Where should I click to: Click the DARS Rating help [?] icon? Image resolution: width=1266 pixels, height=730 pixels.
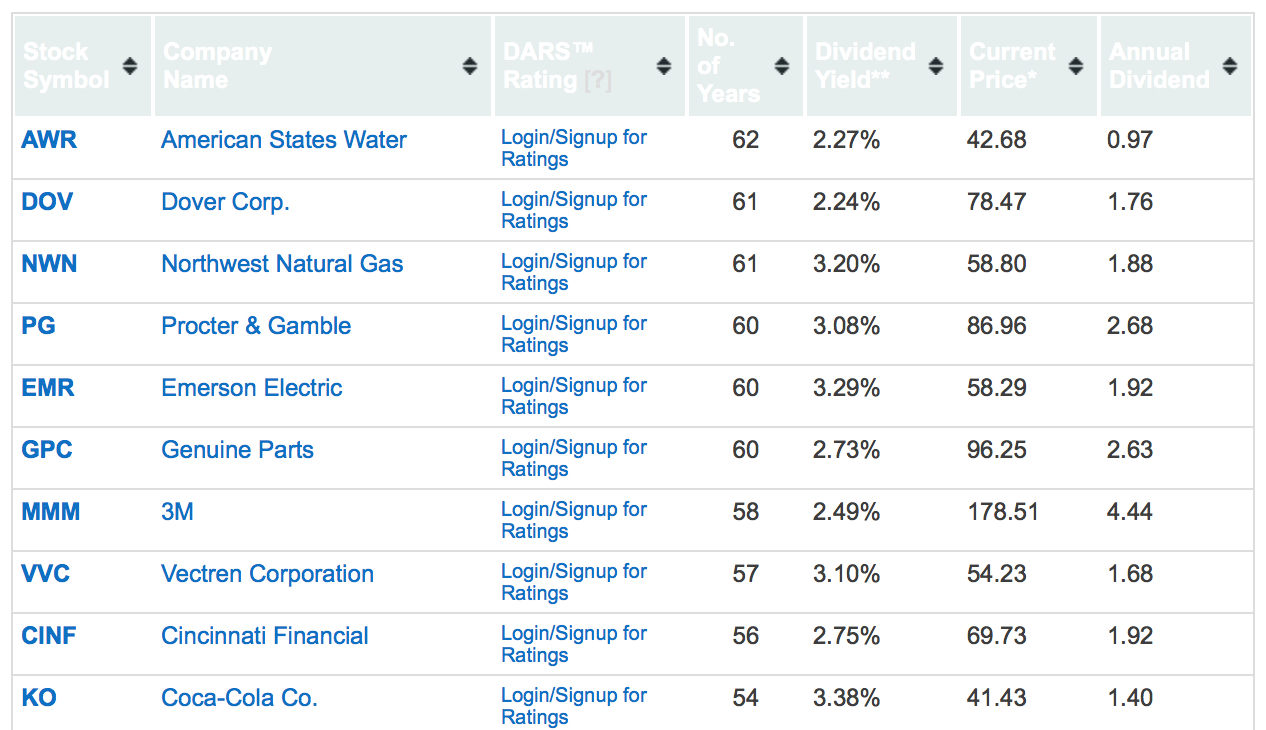point(597,80)
